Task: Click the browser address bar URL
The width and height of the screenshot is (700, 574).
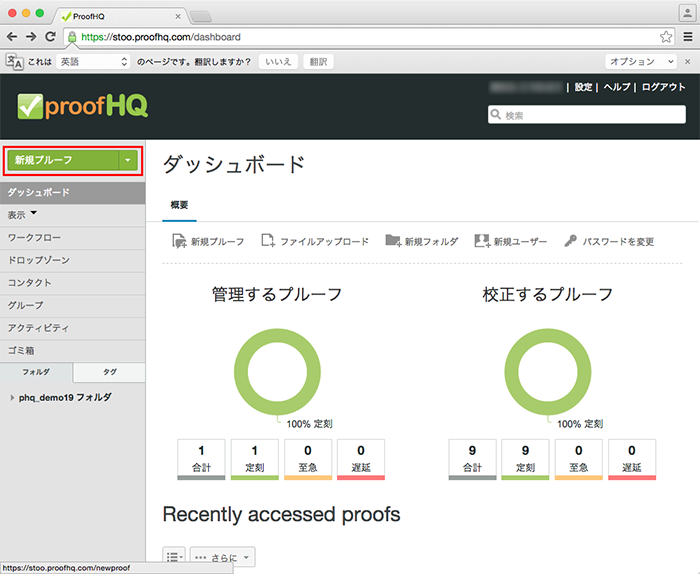Action: [x=161, y=37]
